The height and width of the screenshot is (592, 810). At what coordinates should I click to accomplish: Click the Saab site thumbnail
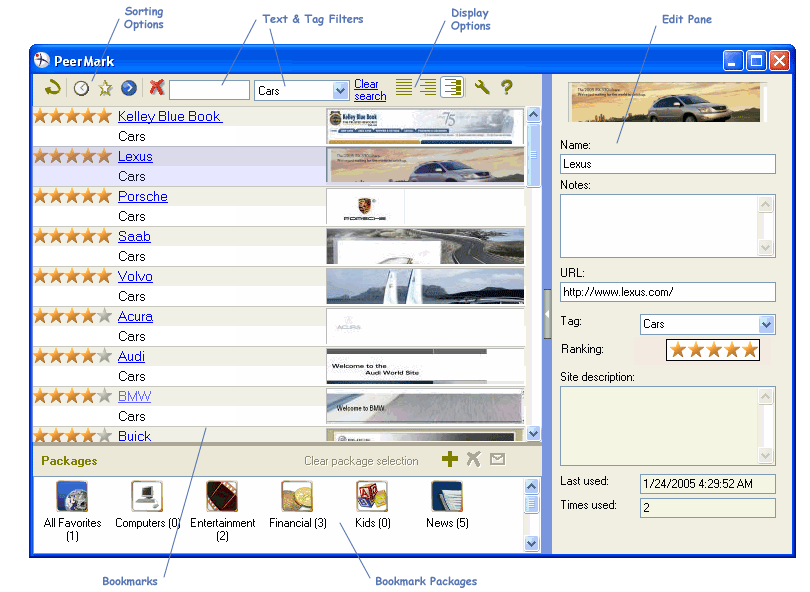point(425,246)
